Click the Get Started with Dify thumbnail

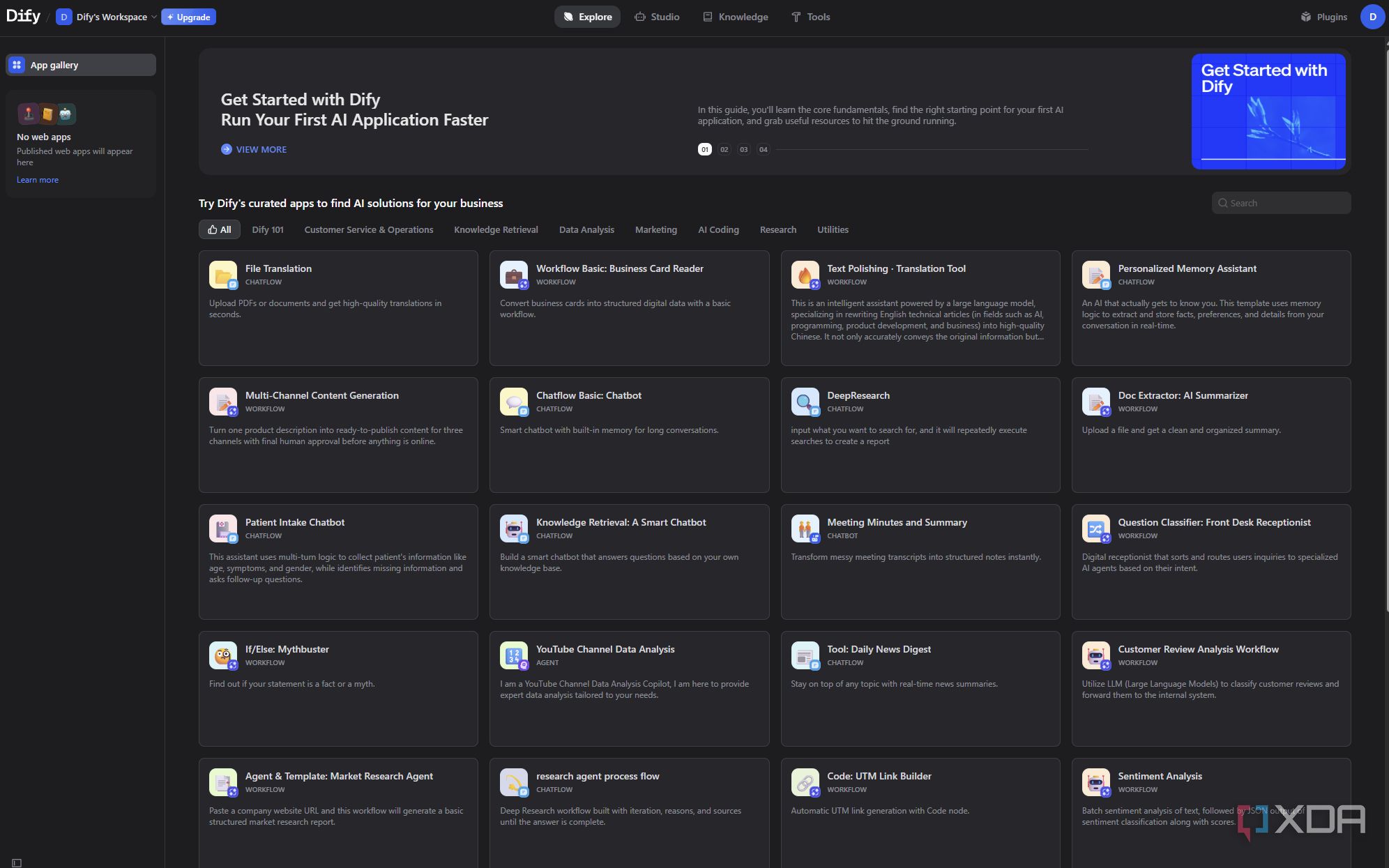[1268, 112]
